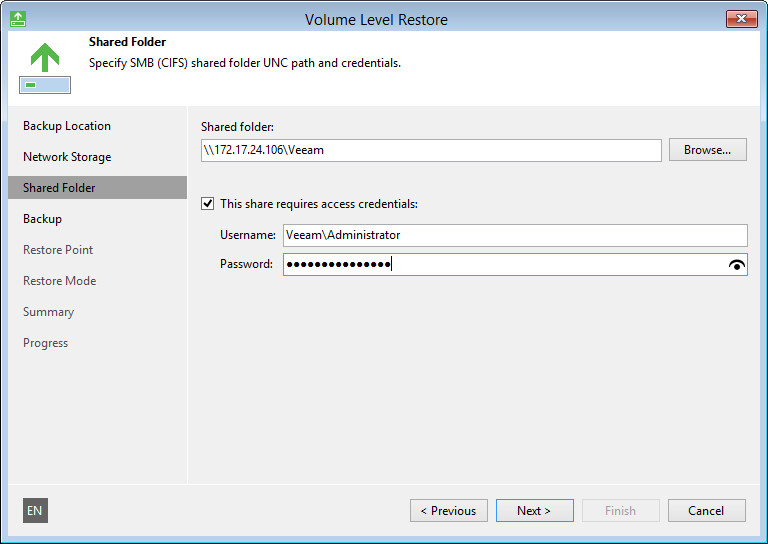Reveal password with the eye icon

point(737,265)
